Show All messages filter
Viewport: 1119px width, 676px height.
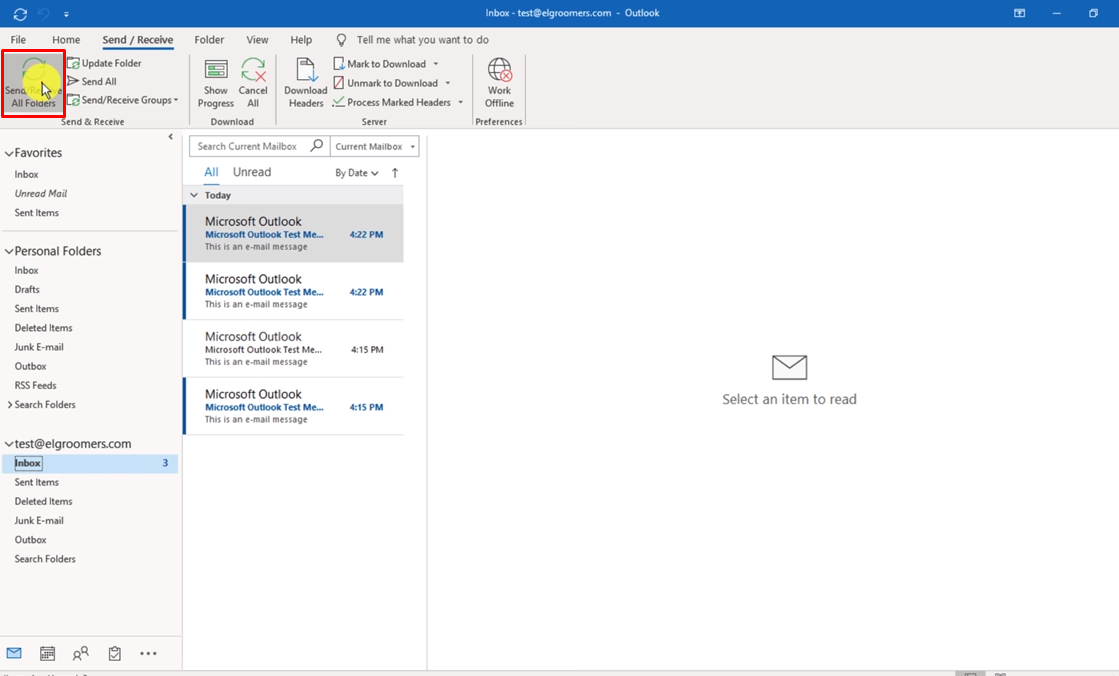pyautogui.click(x=211, y=172)
